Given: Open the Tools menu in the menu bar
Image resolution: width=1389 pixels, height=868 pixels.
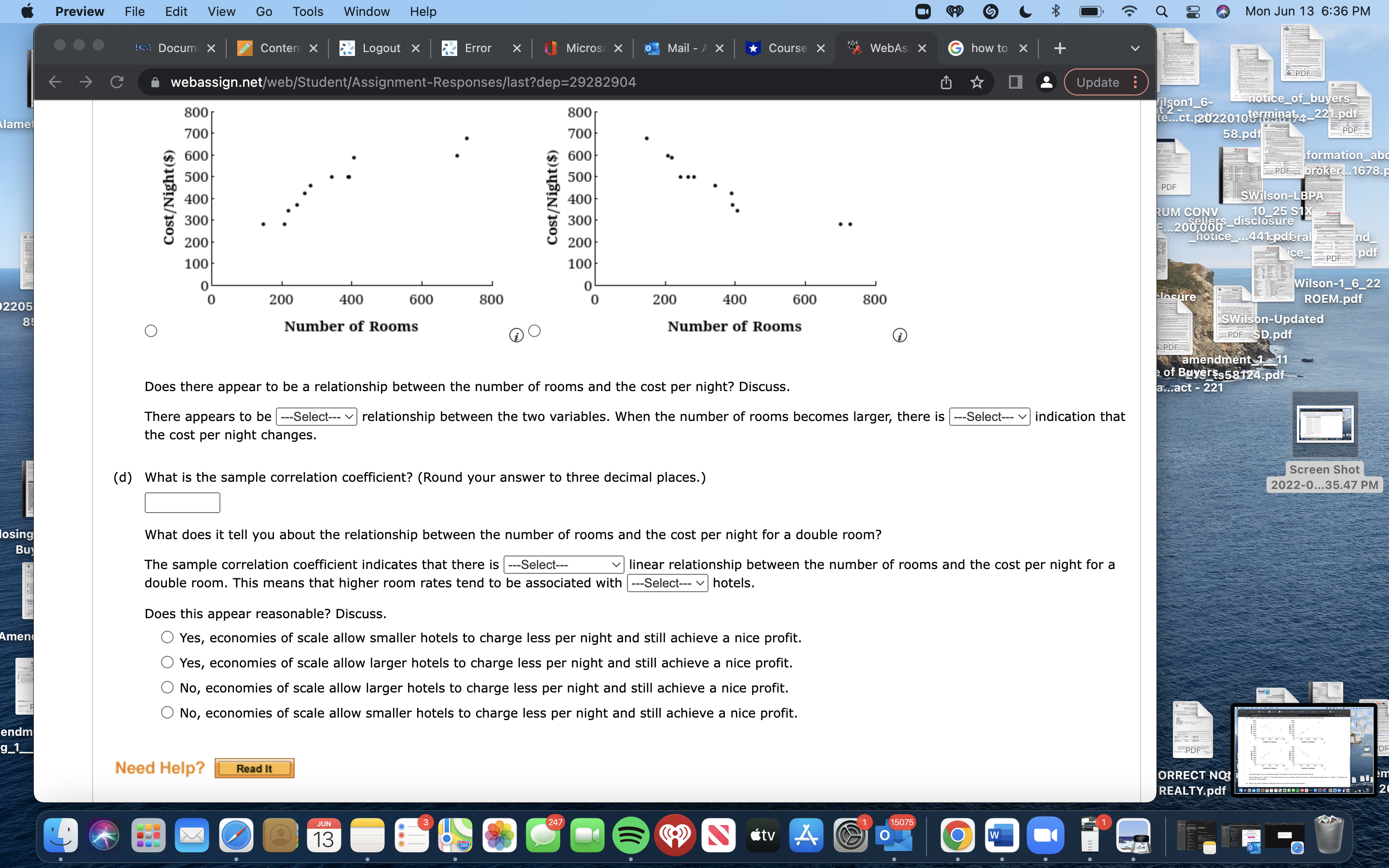Looking at the screenshot, I should point(308,11).
